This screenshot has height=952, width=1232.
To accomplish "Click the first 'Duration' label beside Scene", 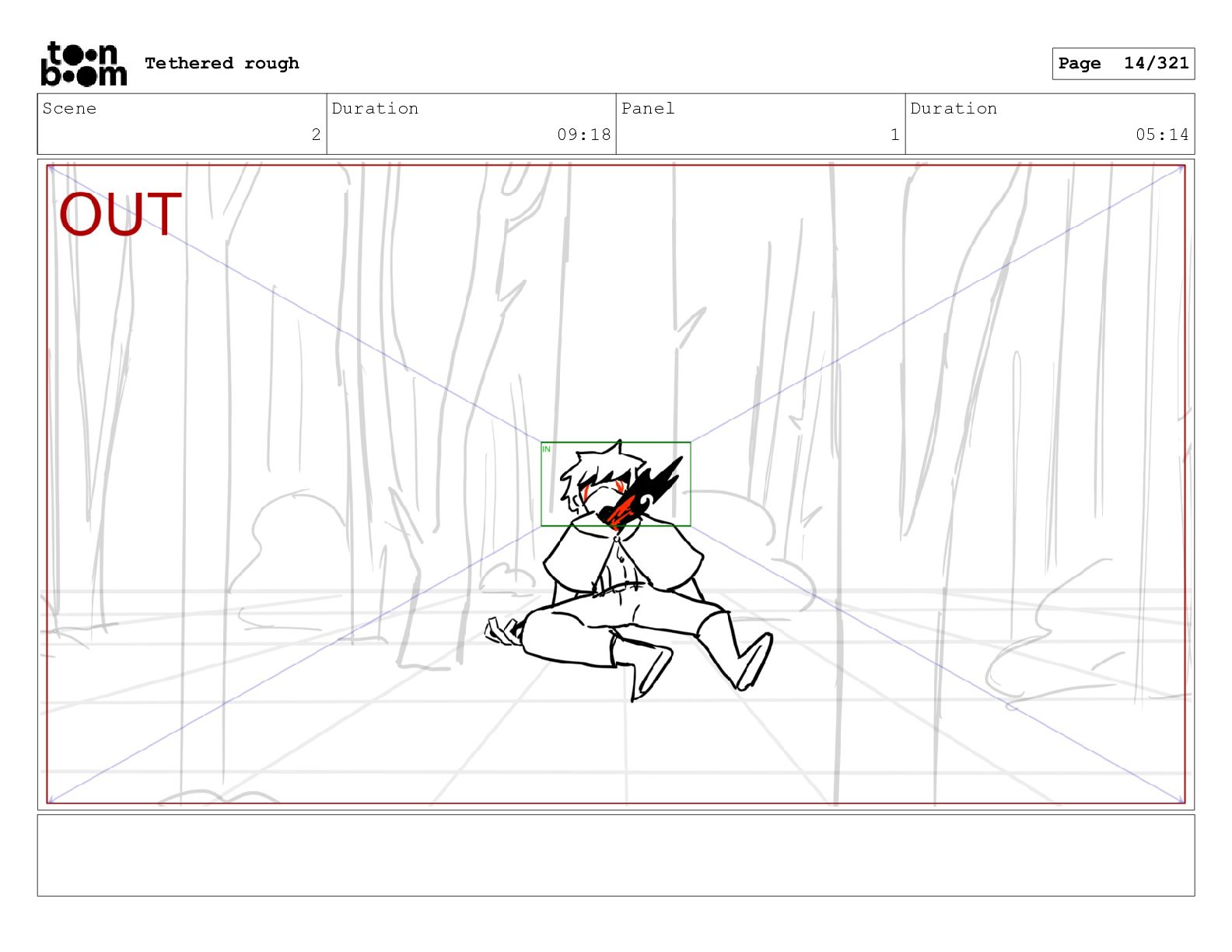I will tap(375, 108).
